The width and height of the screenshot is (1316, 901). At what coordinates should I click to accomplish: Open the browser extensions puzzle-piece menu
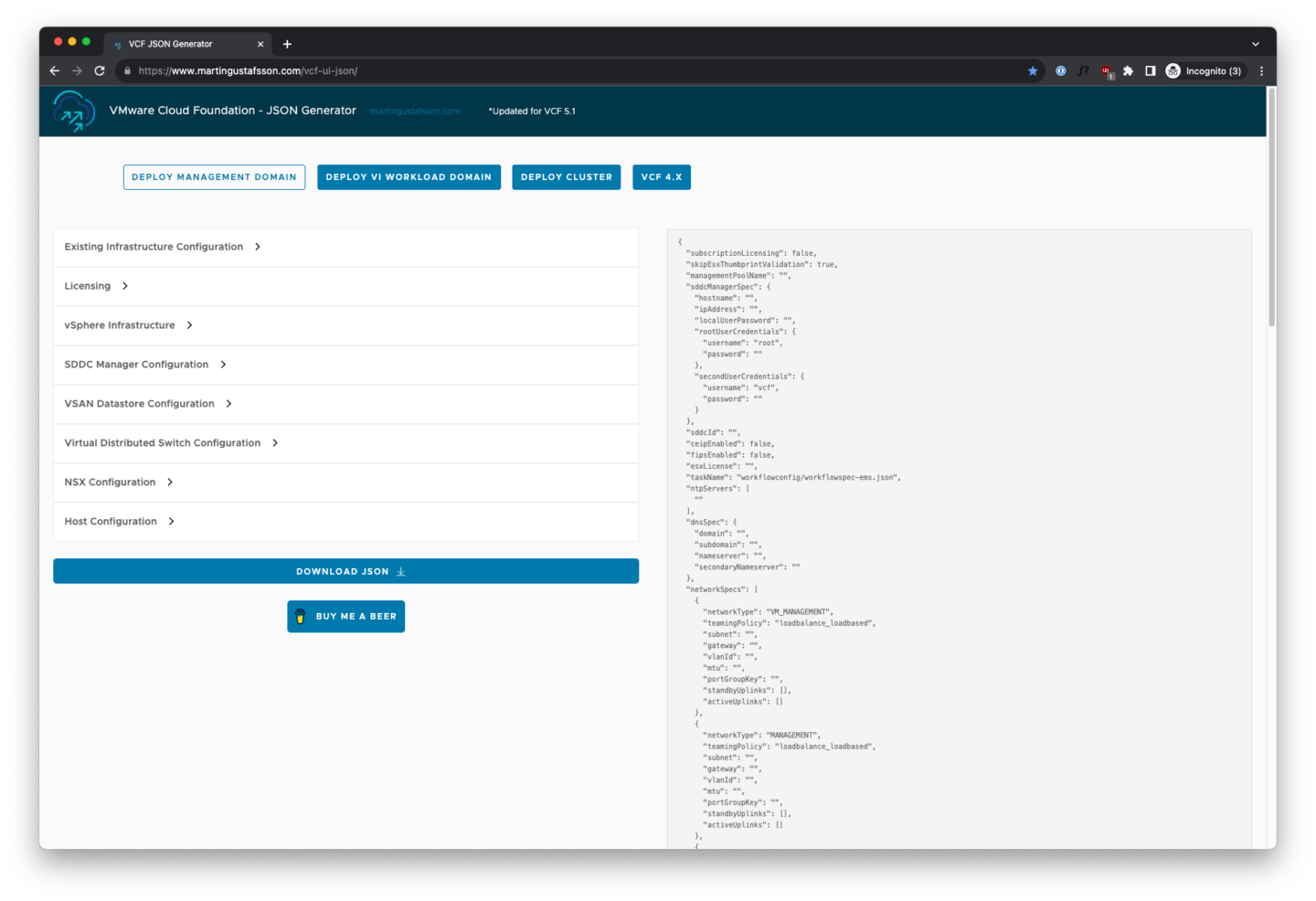tap(1128, 70)
